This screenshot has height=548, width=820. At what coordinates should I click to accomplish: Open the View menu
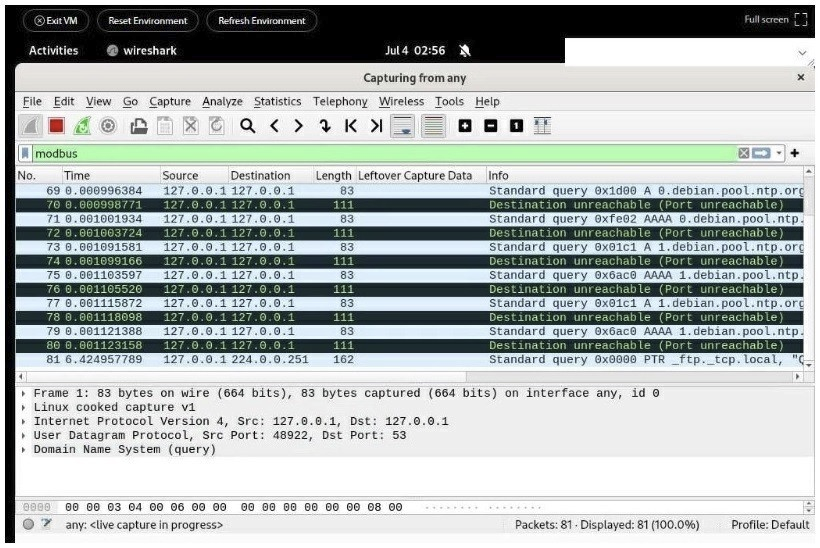[98, 101]
